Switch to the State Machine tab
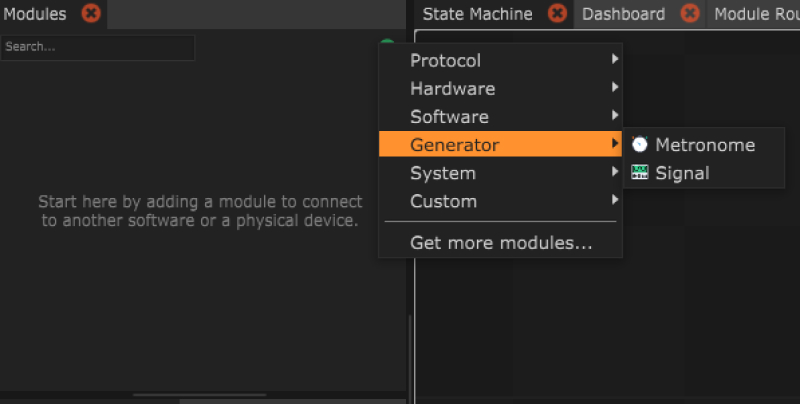800x404 pixels. 478,14
